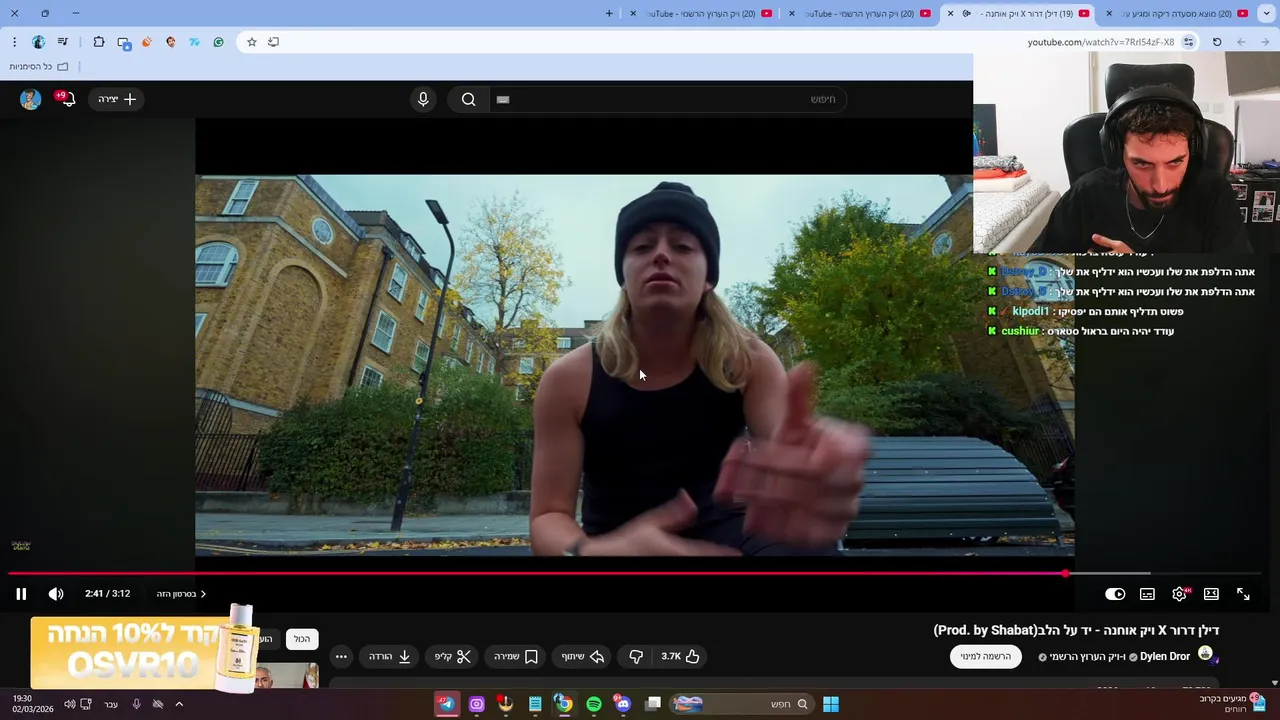Subscribe via 'הרשמה למינוי' button

click(986, 657)
